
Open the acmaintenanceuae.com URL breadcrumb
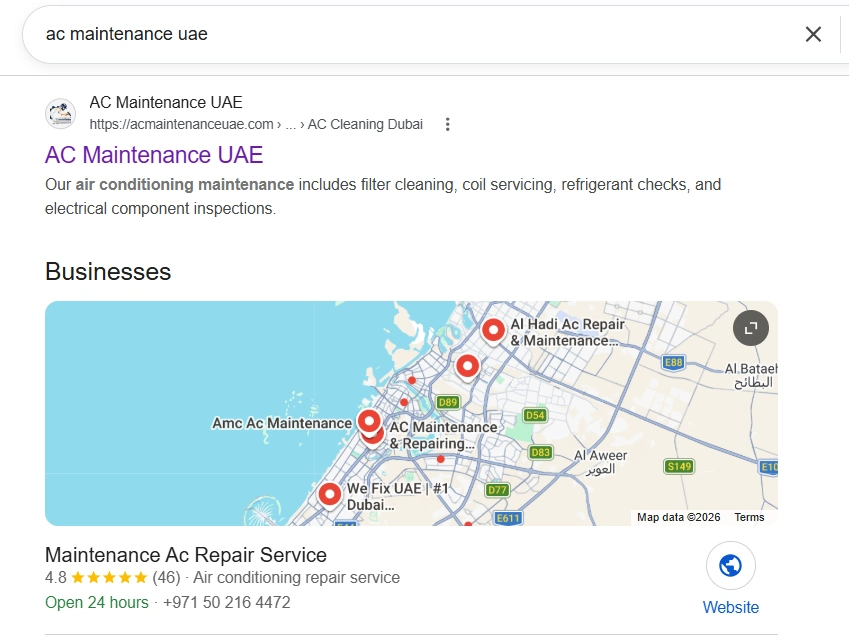pos(256,124)
